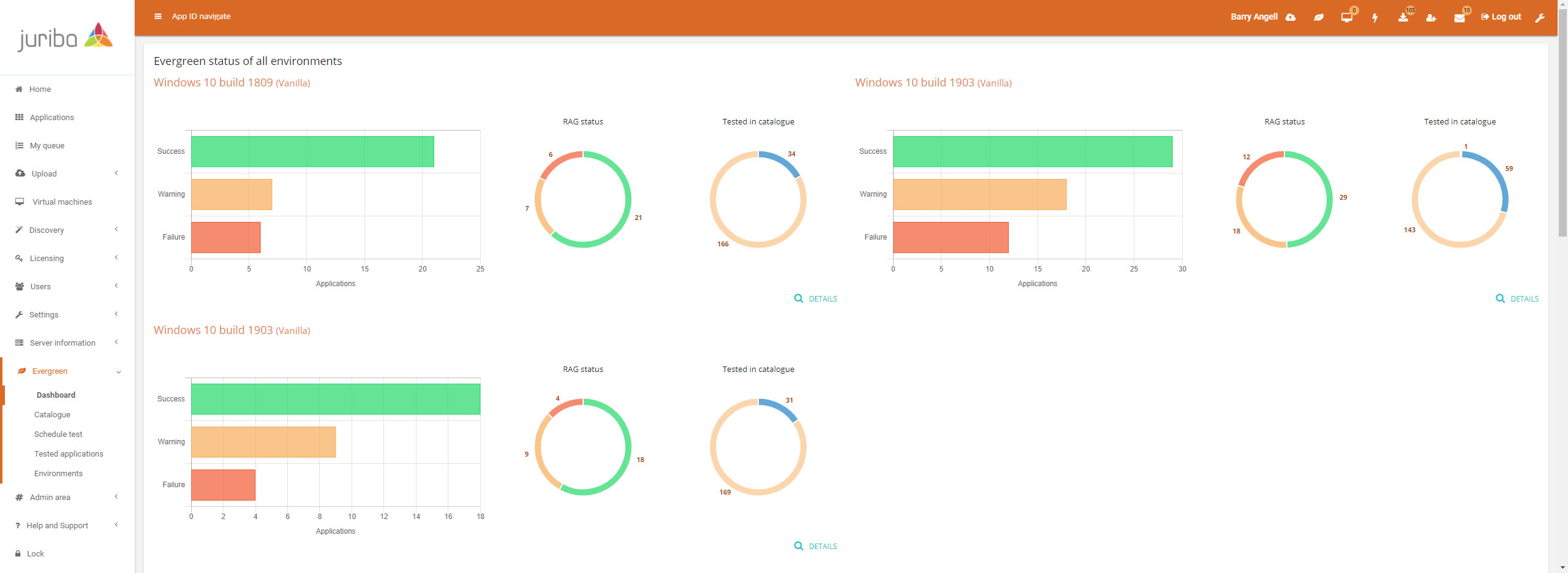1568x573 pixels.
Task: Select the Virtual machines sidebar entry
Action: point(62,202)
